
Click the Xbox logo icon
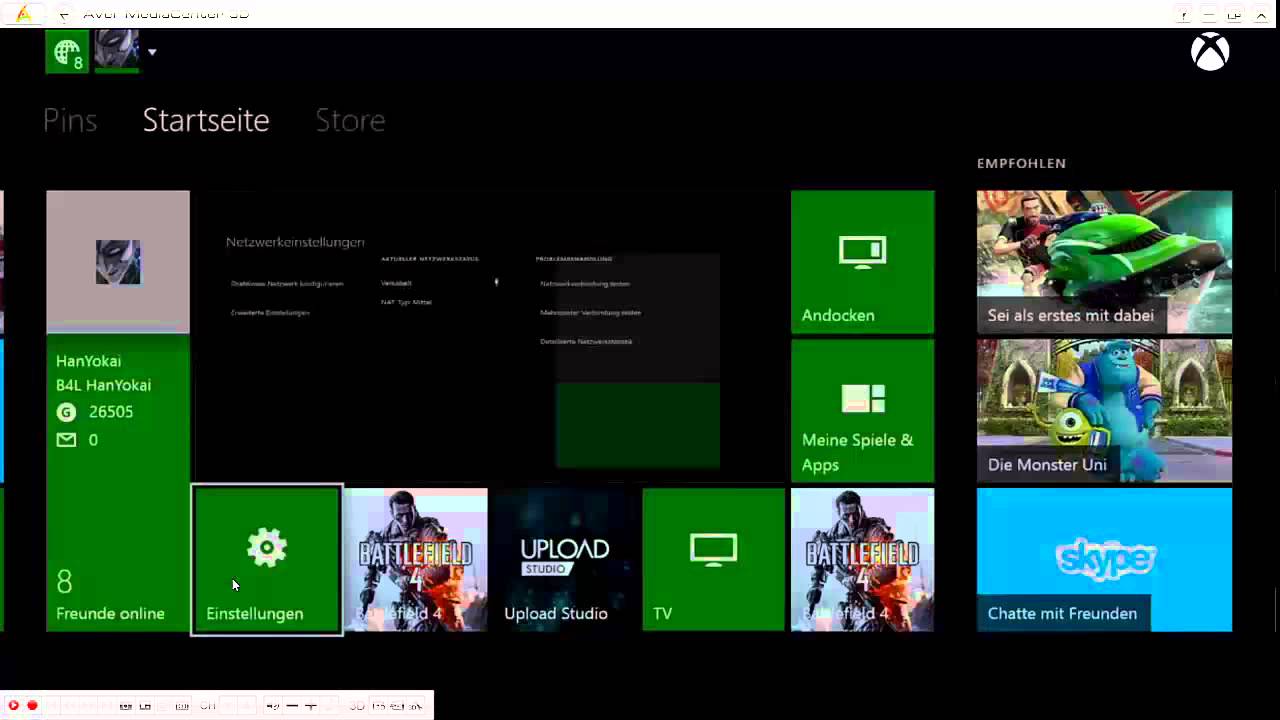click(1210, 52)
